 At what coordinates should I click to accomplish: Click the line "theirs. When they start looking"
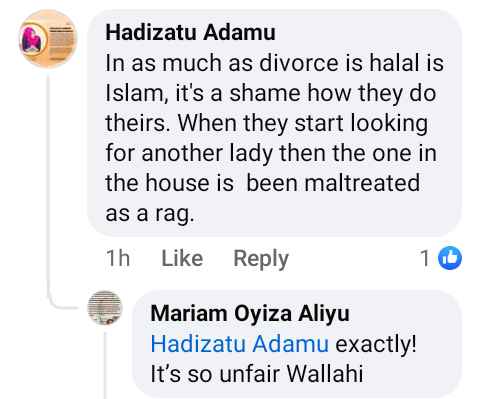(x=267, y=124)
